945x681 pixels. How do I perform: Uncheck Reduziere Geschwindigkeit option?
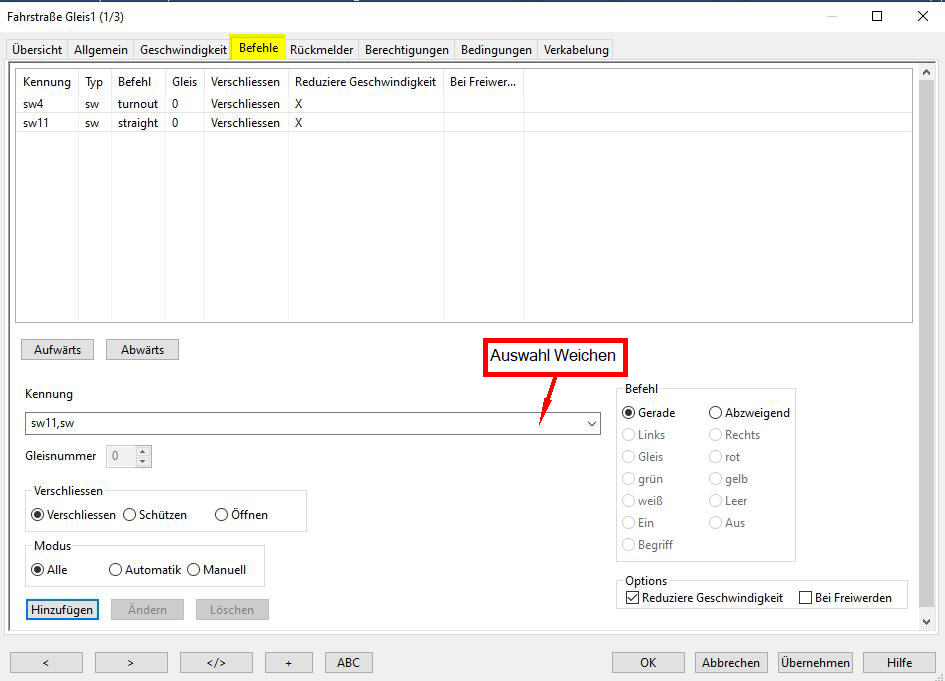pyautogui.click(x=632, y=598)
